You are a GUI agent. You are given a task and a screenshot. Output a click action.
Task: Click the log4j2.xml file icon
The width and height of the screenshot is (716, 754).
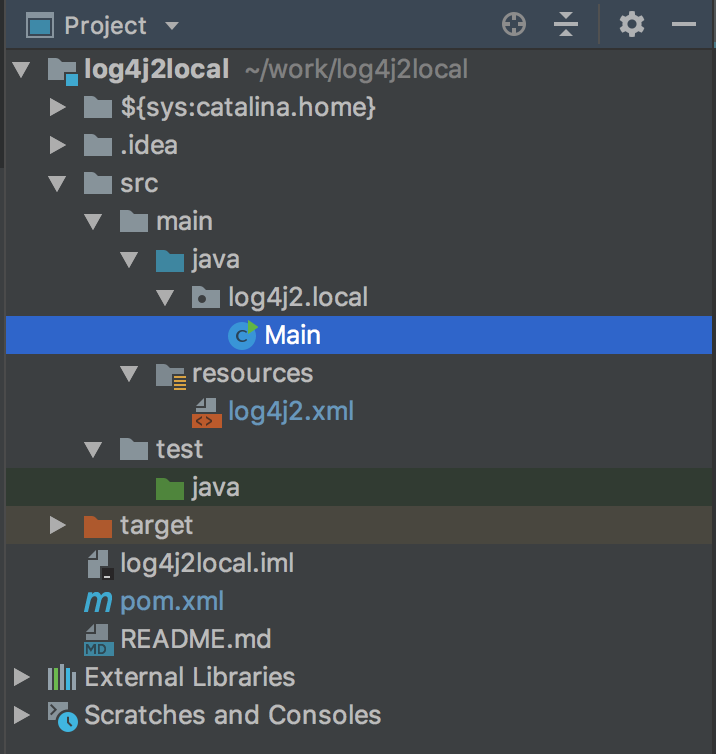click(207, 413)
